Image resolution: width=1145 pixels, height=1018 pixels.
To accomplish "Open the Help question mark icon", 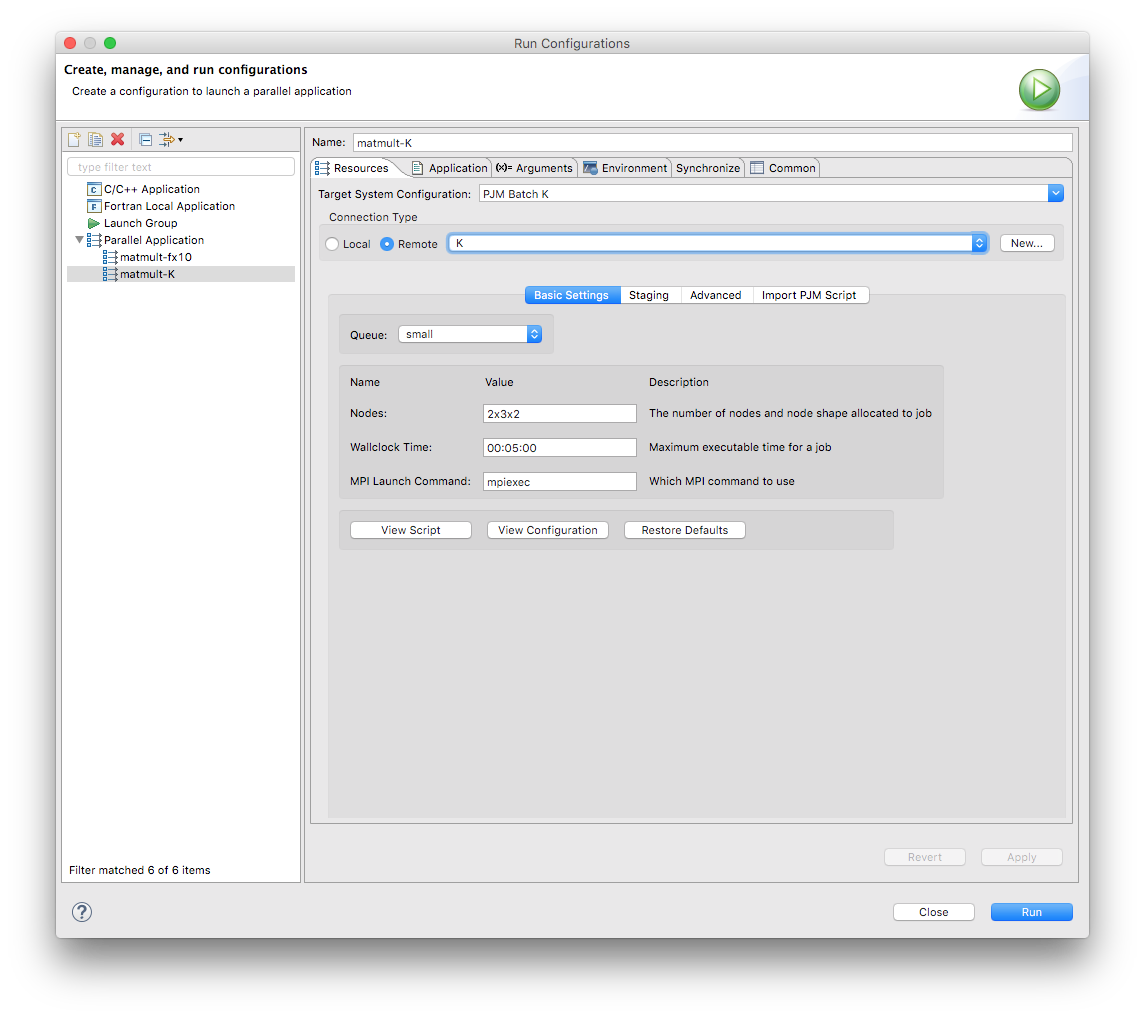I will tap(82, 912).
